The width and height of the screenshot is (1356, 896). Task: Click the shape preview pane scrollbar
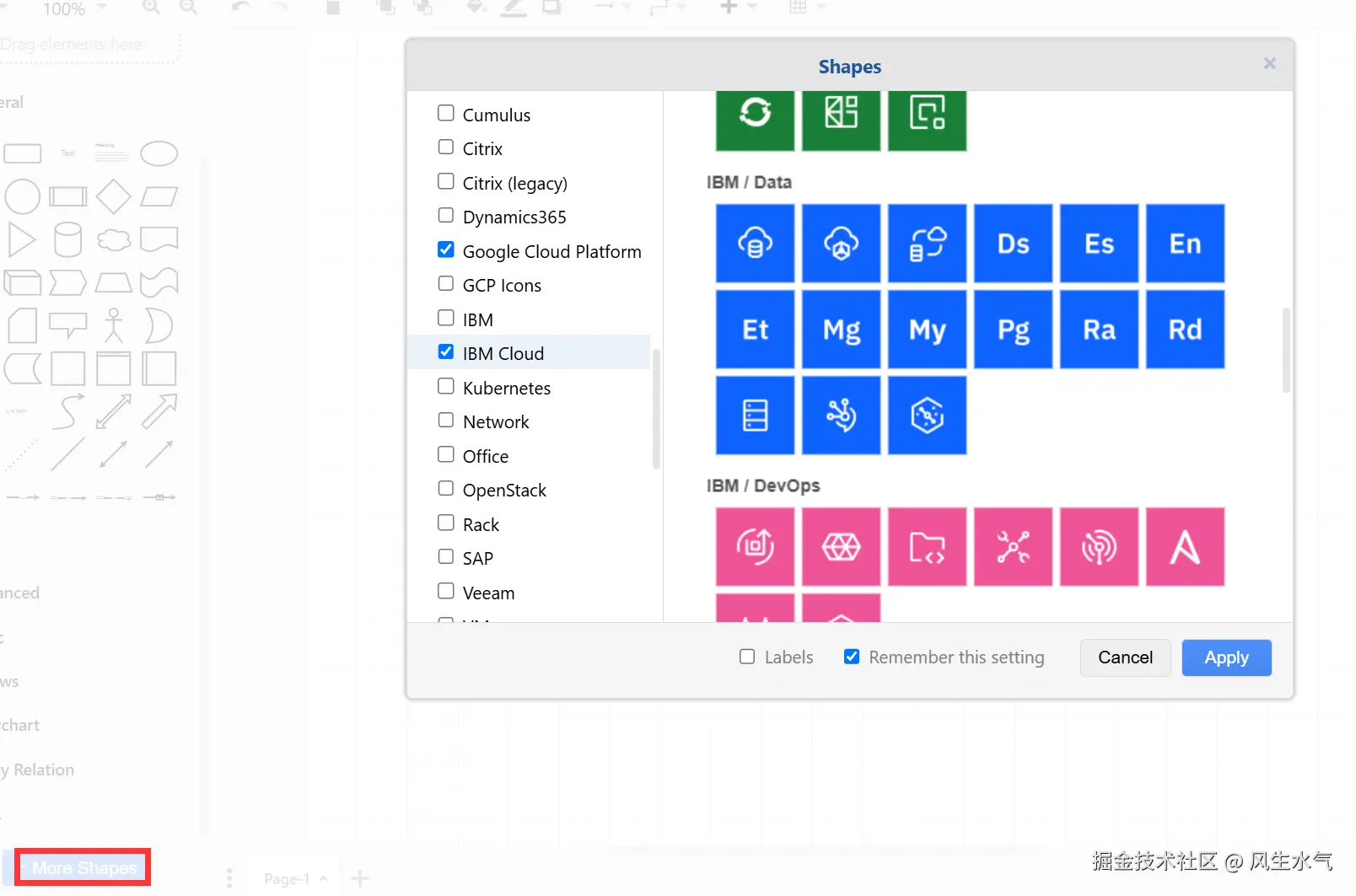(x=1285, y=350)
